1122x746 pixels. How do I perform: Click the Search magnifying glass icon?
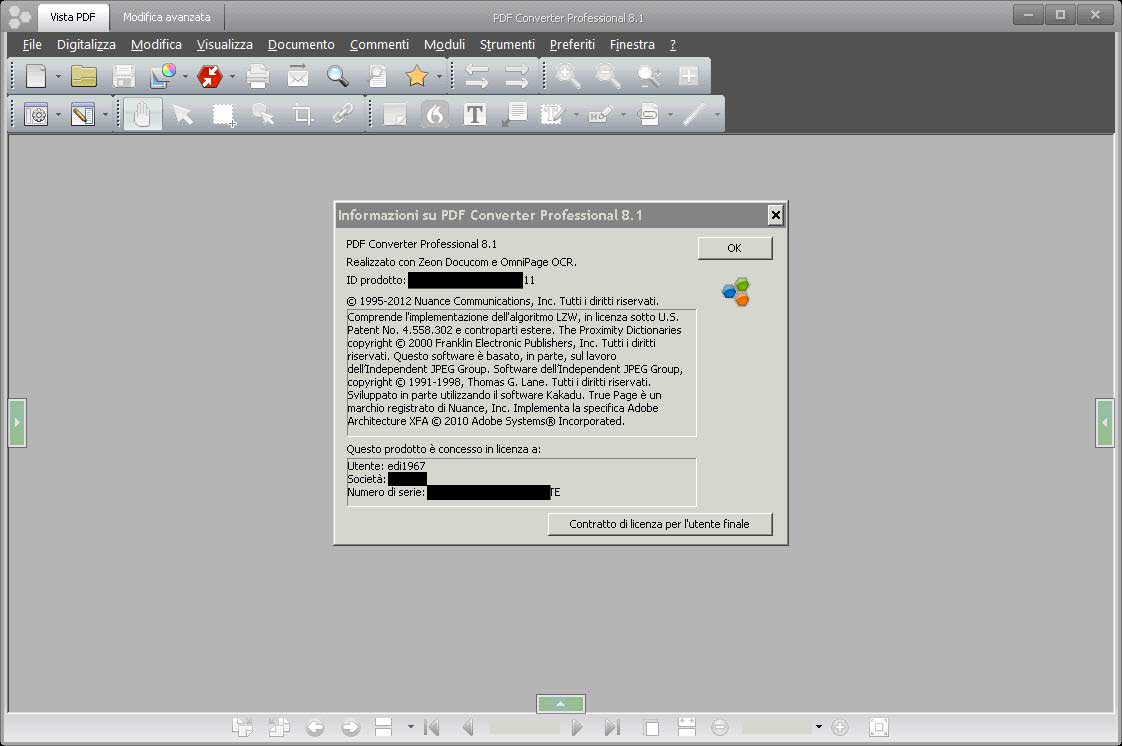pos(337,76)
